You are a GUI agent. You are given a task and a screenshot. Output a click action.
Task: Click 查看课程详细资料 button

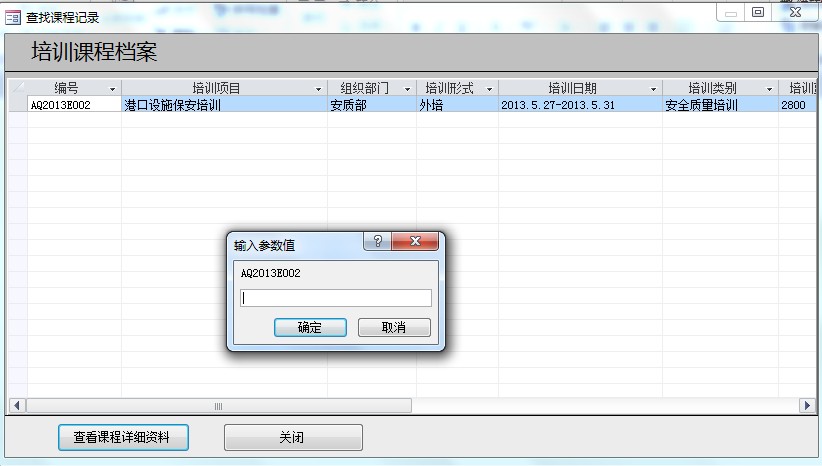click(123, 438)
